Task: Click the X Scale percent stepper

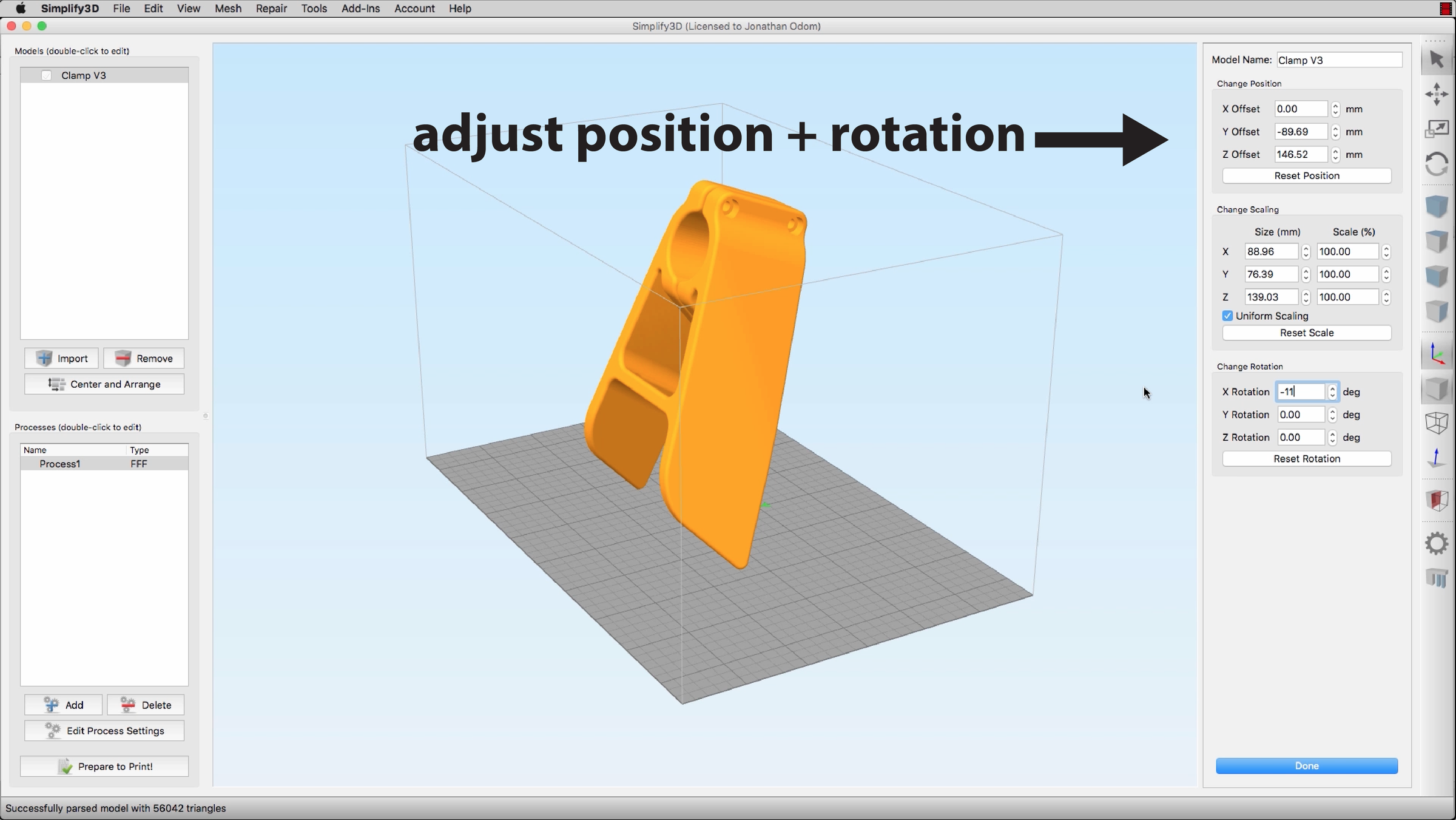Action: point(1386,252)
